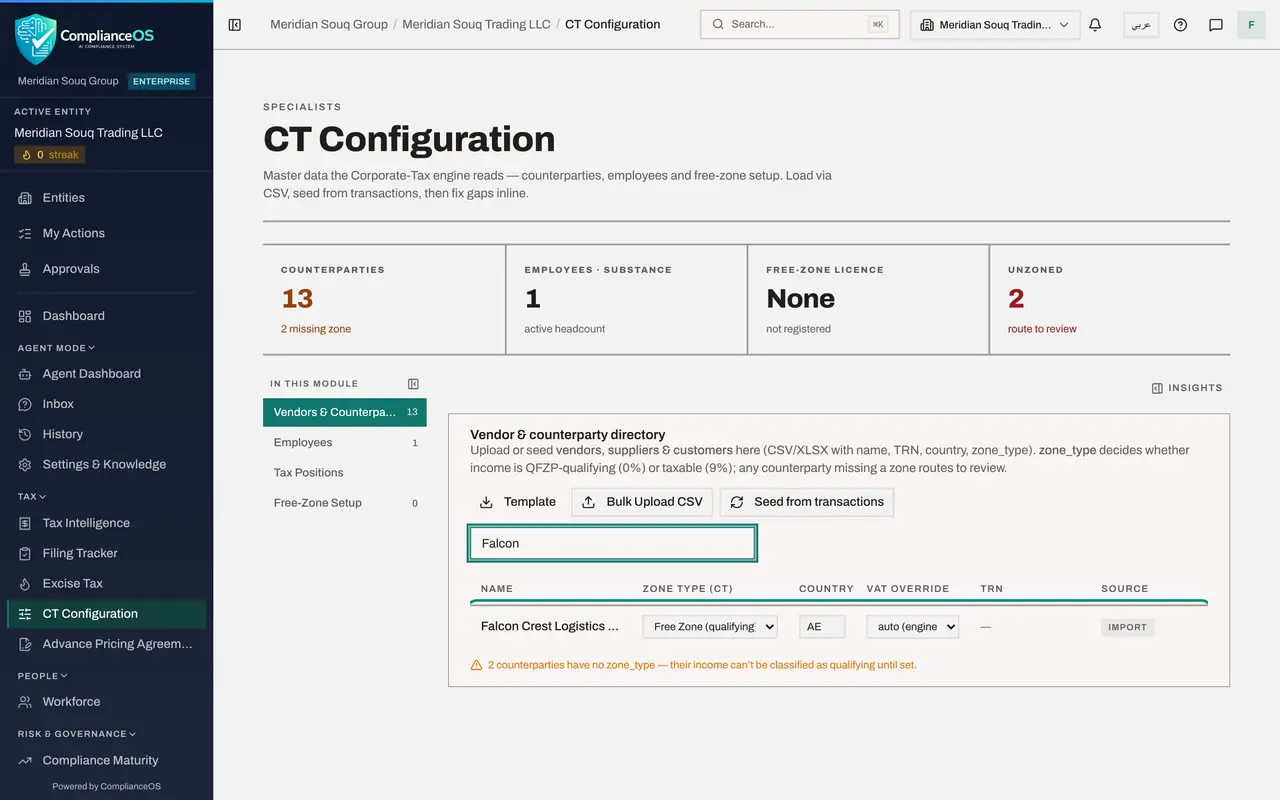Click the Zone Type (CT) column header

(688, 589)
